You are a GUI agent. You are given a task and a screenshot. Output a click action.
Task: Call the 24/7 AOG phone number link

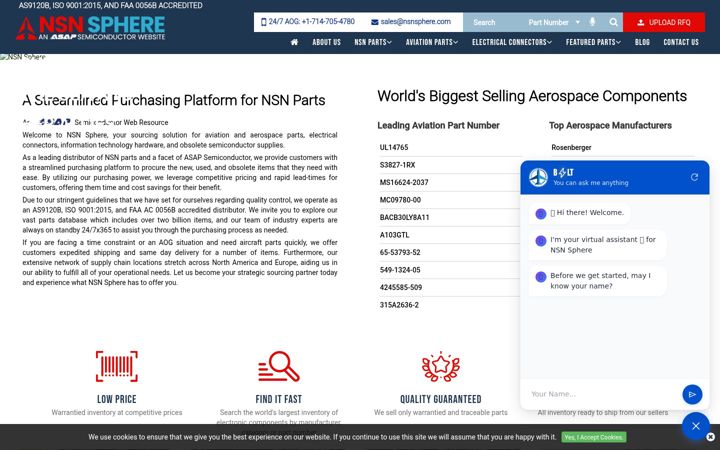pyautogui.click(x=308, y=22)
